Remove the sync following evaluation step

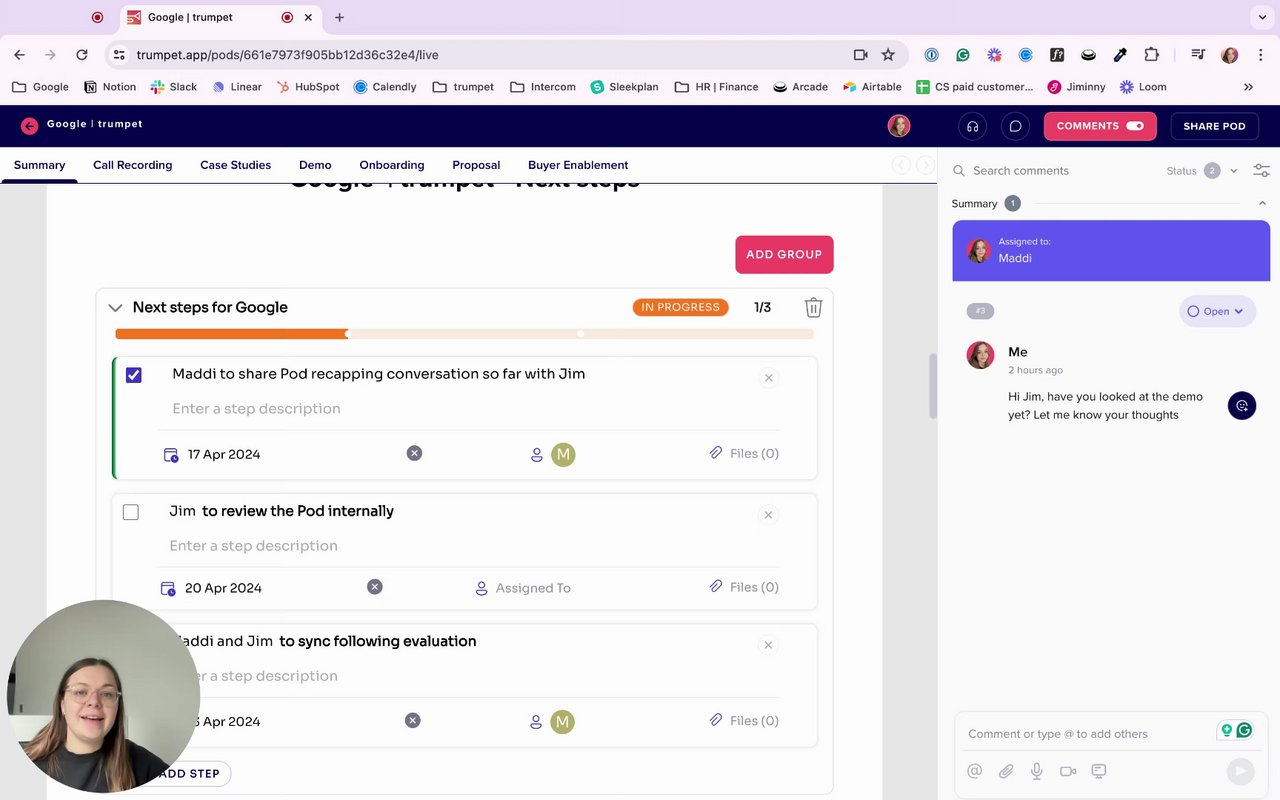click(x=768, y=645)
